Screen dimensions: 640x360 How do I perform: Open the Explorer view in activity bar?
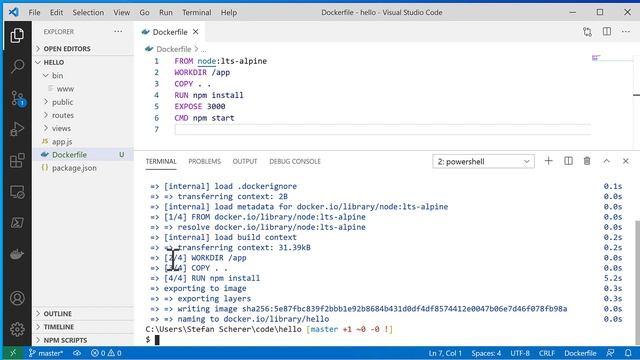(17, 36)
